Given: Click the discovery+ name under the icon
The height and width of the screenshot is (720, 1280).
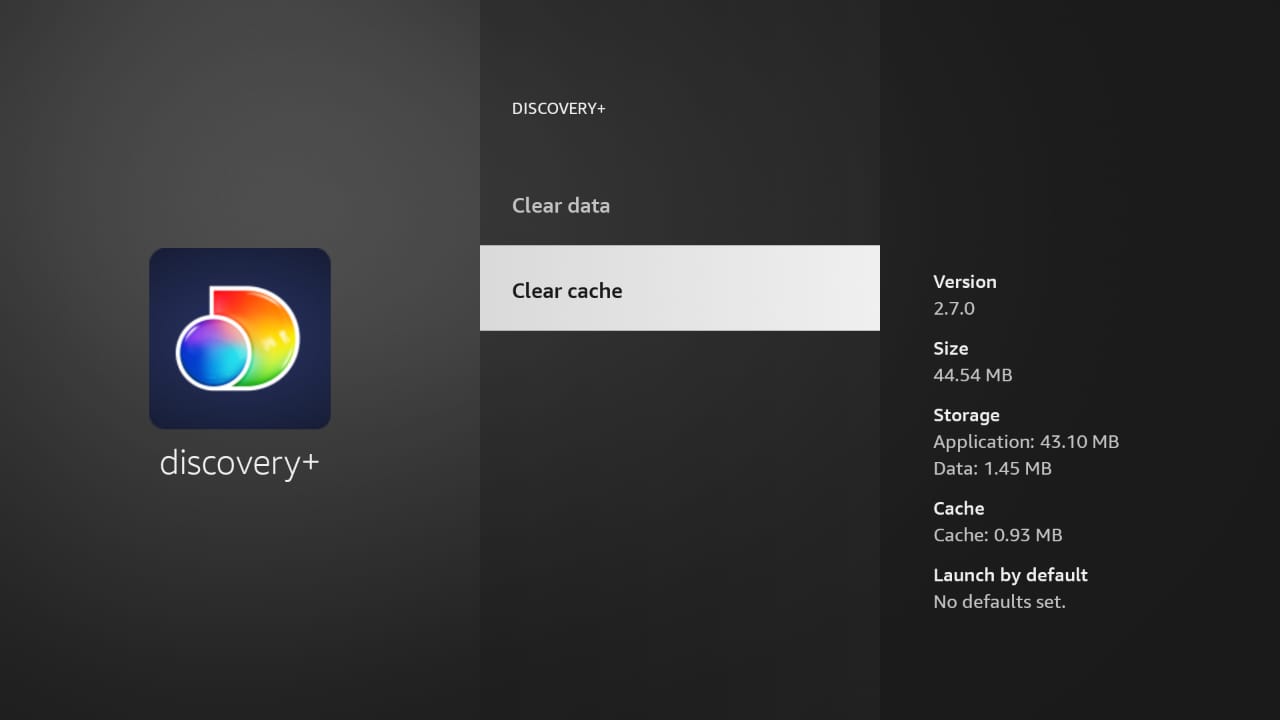Looking at the screenshot, I should point(240,464).
